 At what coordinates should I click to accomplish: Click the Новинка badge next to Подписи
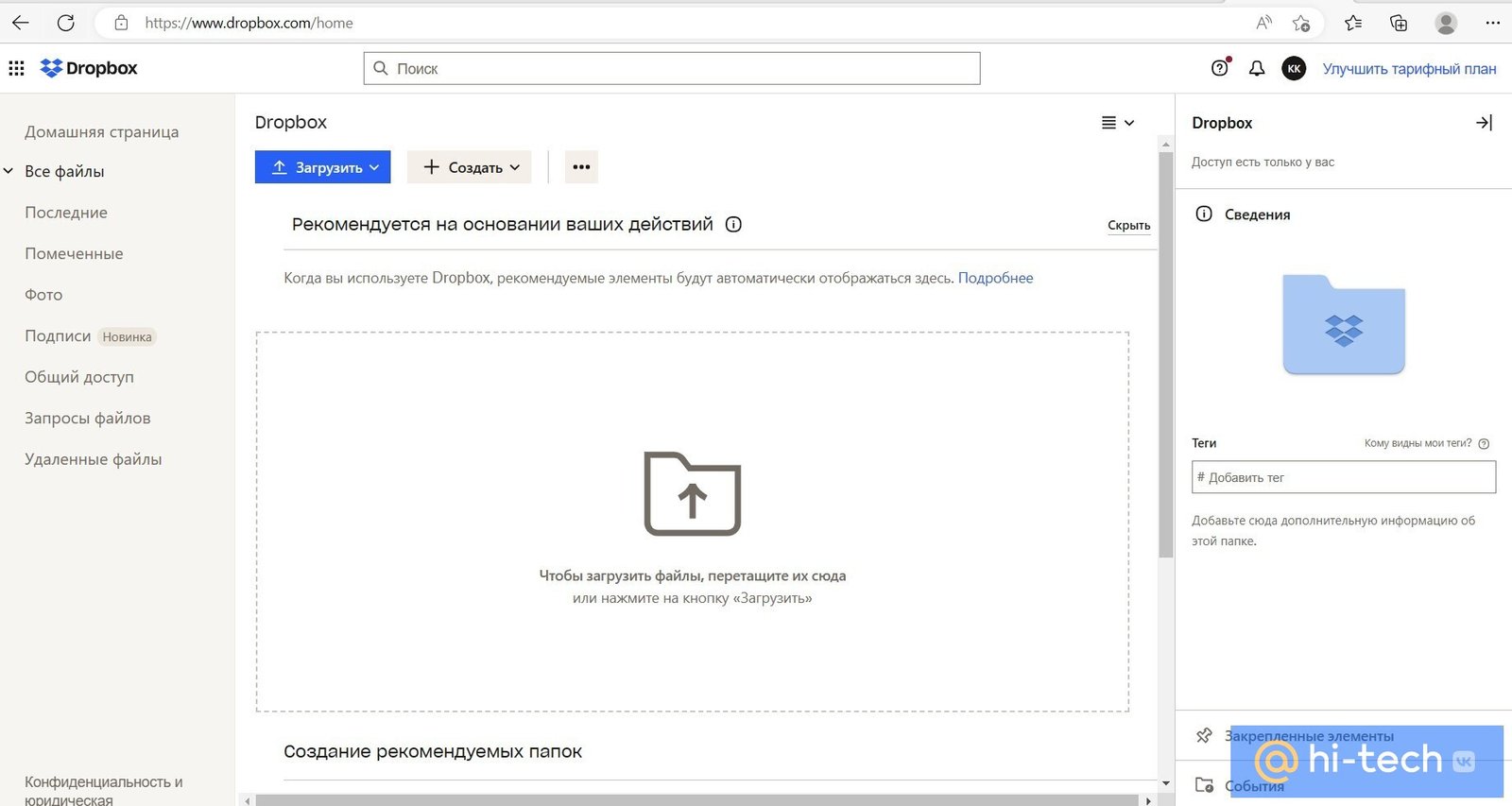tap(127, 337)
